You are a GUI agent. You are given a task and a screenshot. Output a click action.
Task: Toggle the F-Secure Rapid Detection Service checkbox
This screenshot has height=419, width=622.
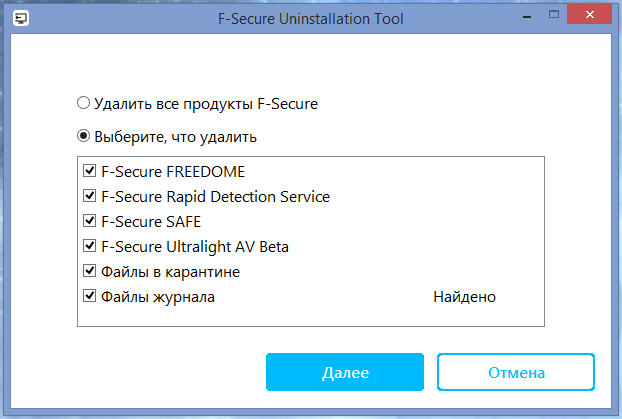pyautogui.click(x=90, y=196)
